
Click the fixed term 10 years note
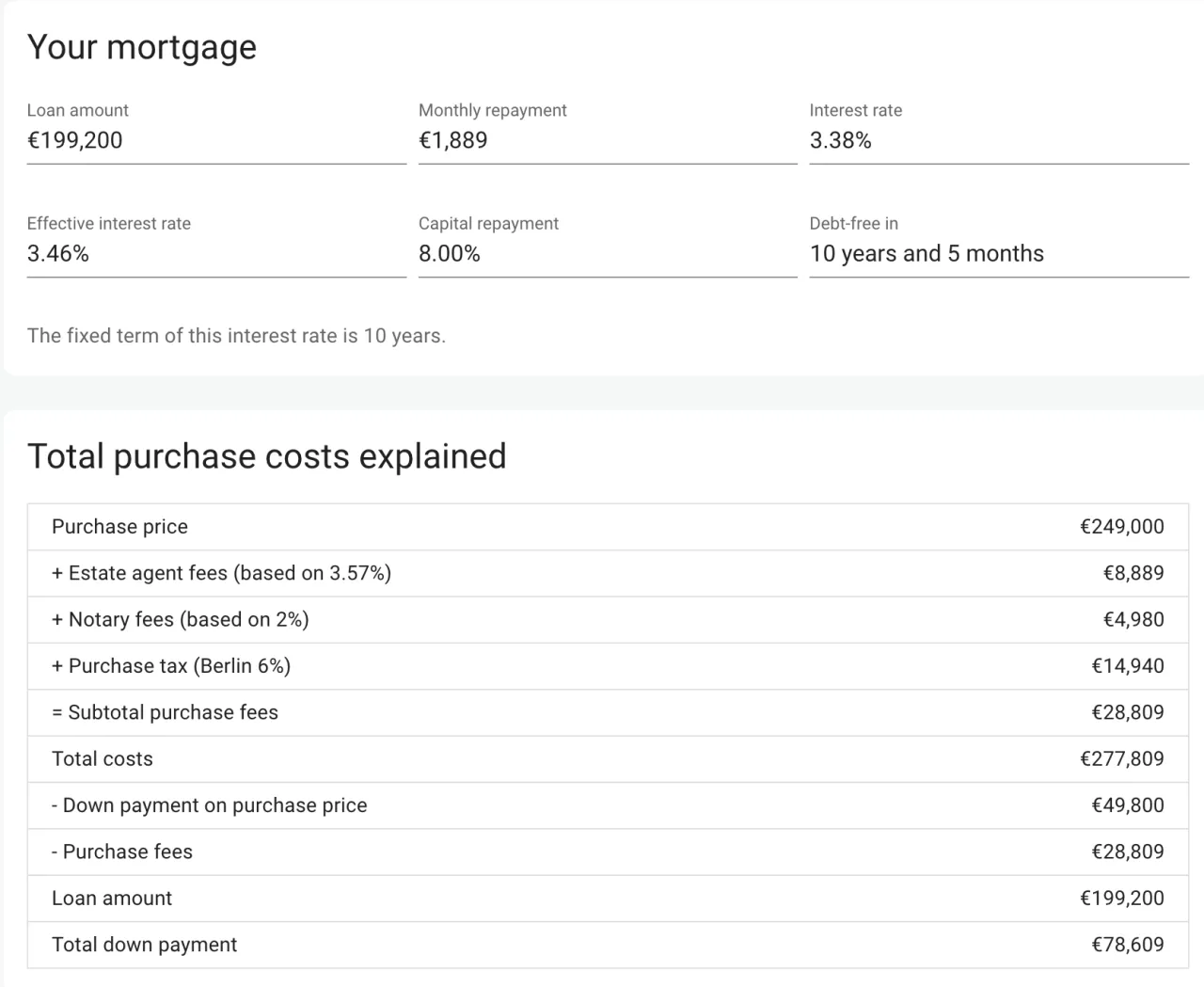pos(236,336)
